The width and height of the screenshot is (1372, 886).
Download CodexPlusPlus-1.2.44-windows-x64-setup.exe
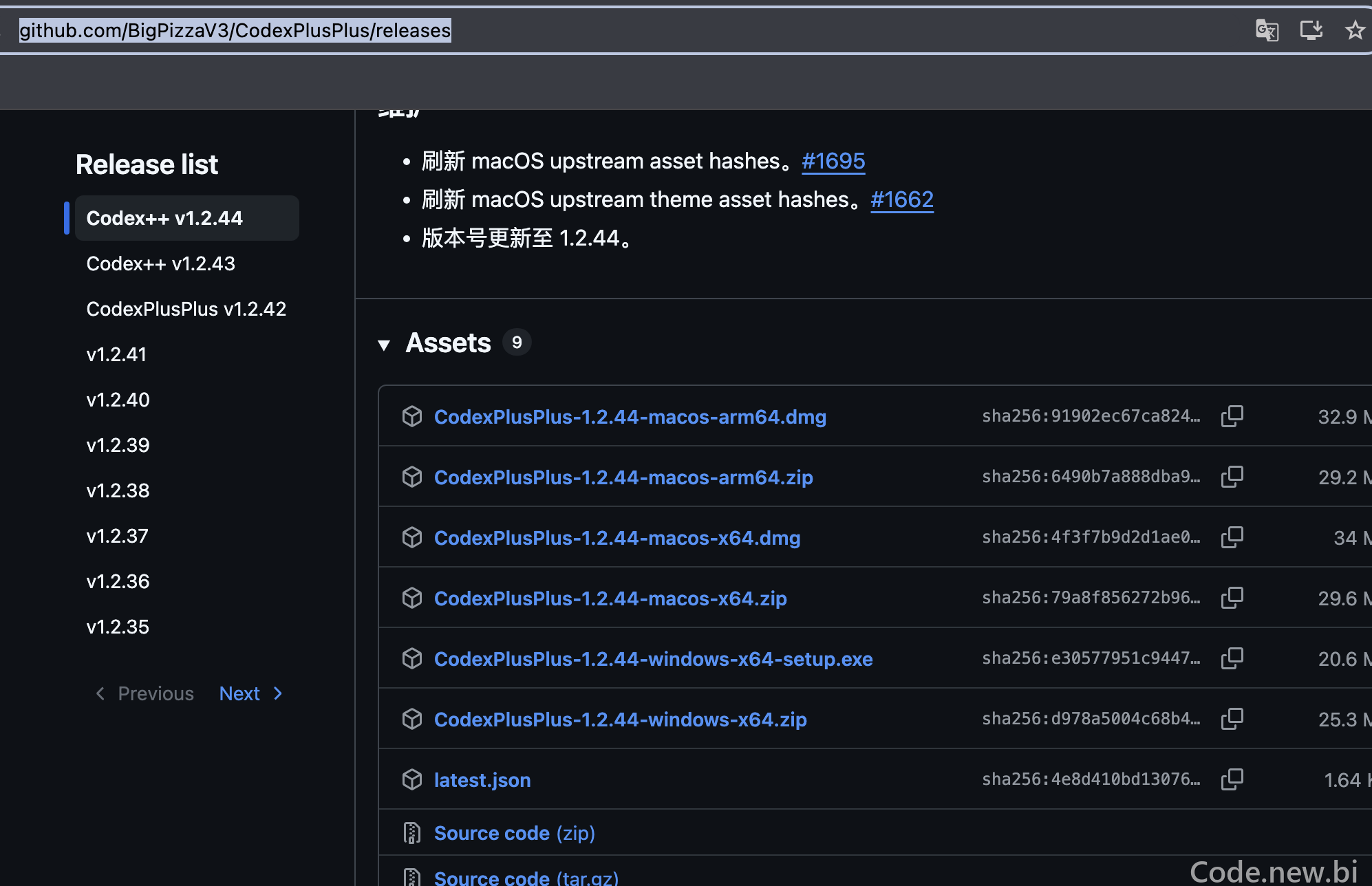tap(654, 659)
